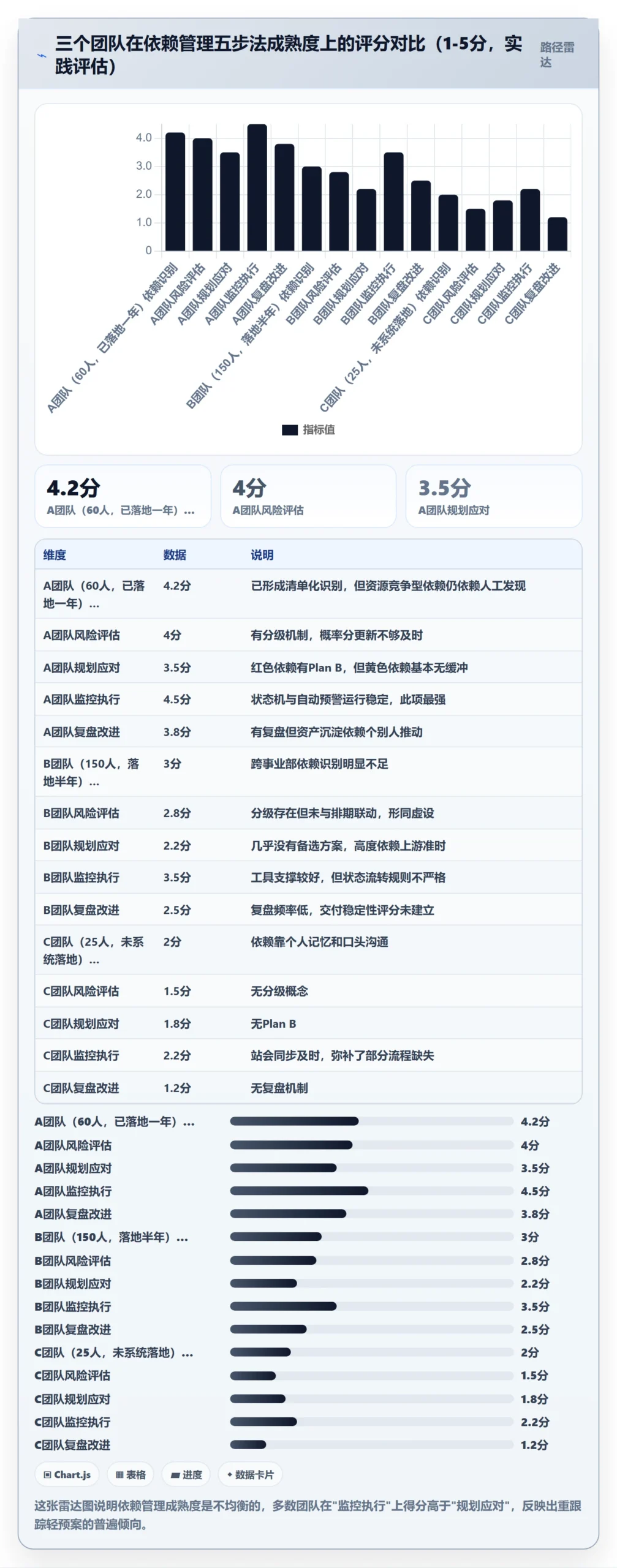Click 无复盘机制 table cell

279,1088
